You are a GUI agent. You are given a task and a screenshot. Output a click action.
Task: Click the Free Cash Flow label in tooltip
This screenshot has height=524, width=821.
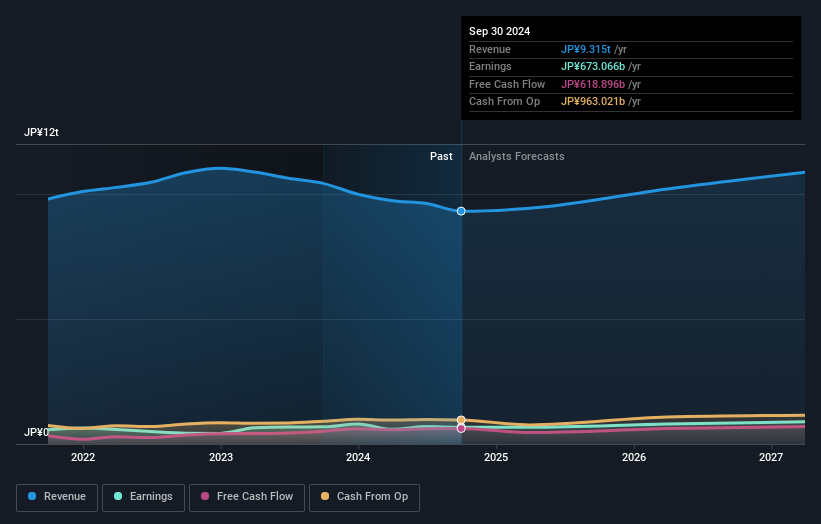point(507,84)
